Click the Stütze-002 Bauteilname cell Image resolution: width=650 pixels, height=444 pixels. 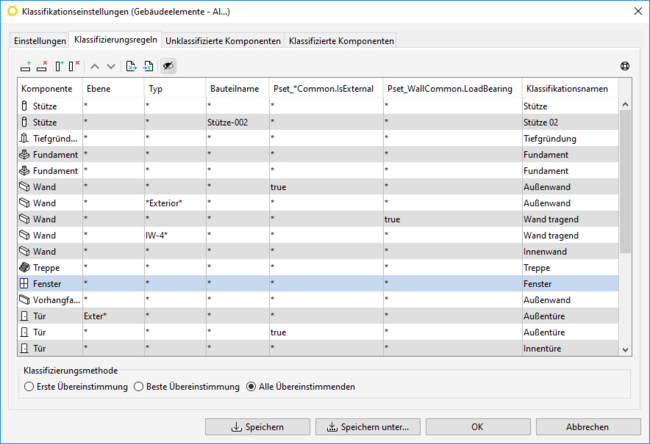(238, 122)
